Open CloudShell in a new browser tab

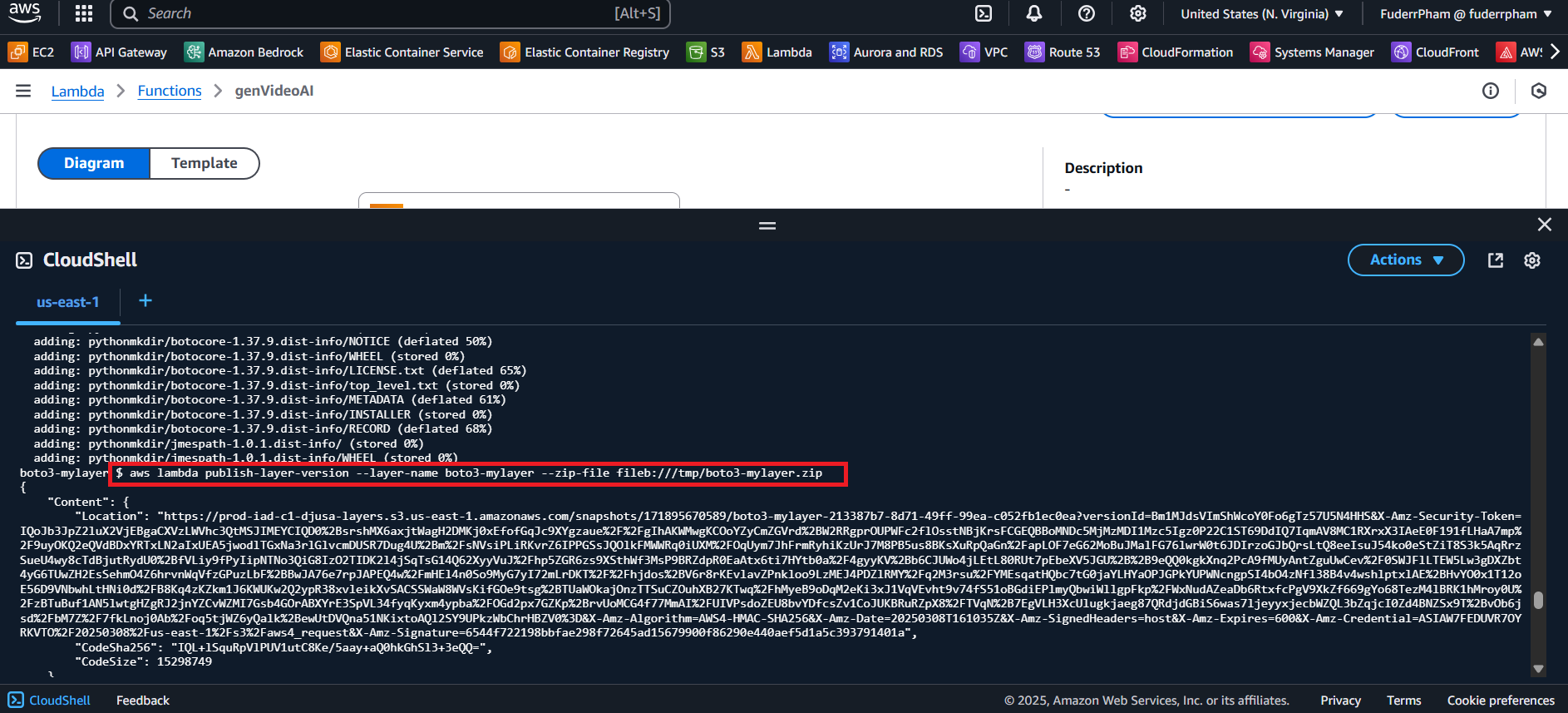pyautogui.click(x=1496, y=260)
